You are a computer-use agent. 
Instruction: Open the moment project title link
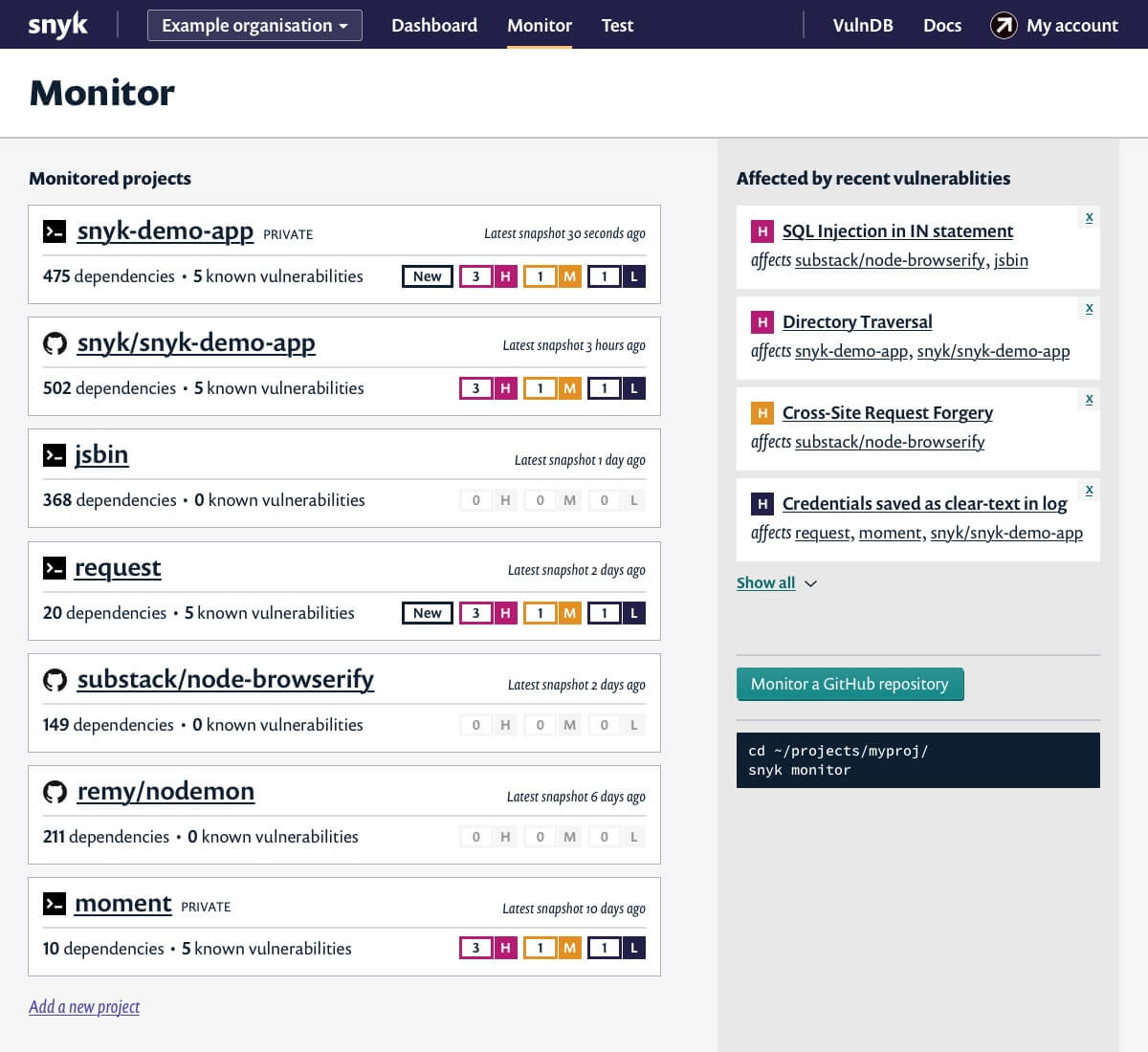pyautogui.click(x=123, y=904)
